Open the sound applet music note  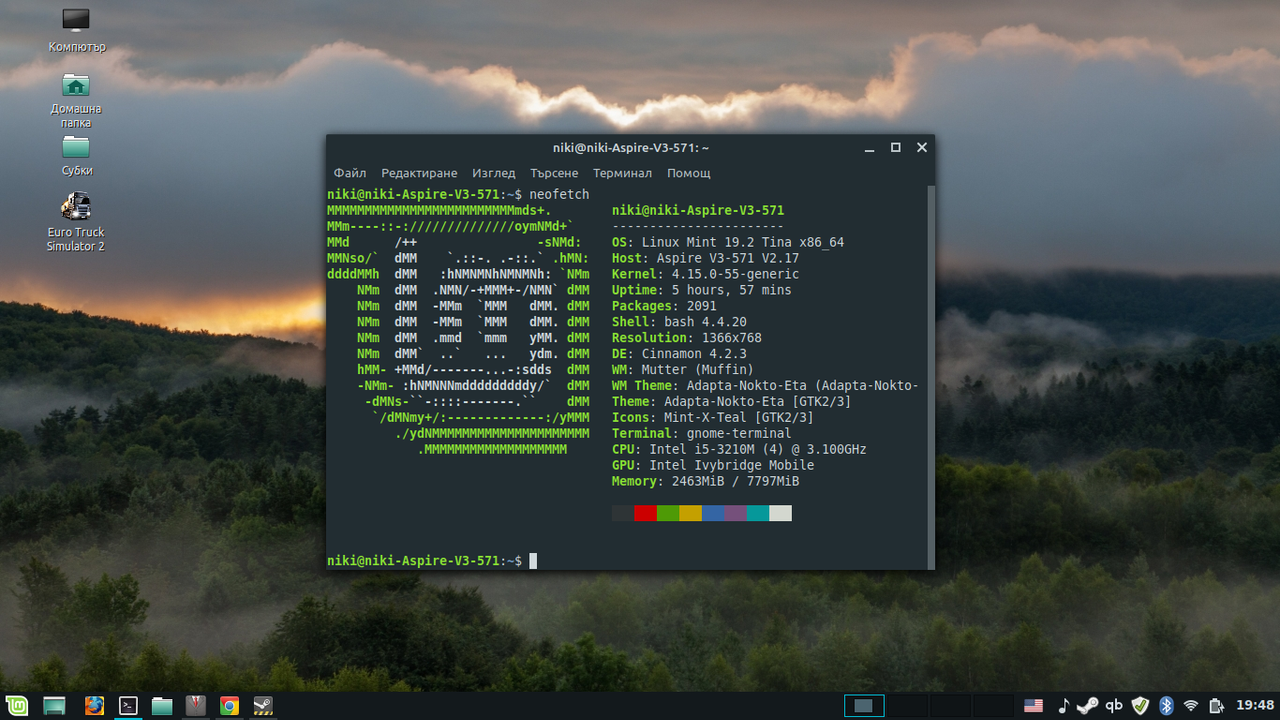point(1064,706)
